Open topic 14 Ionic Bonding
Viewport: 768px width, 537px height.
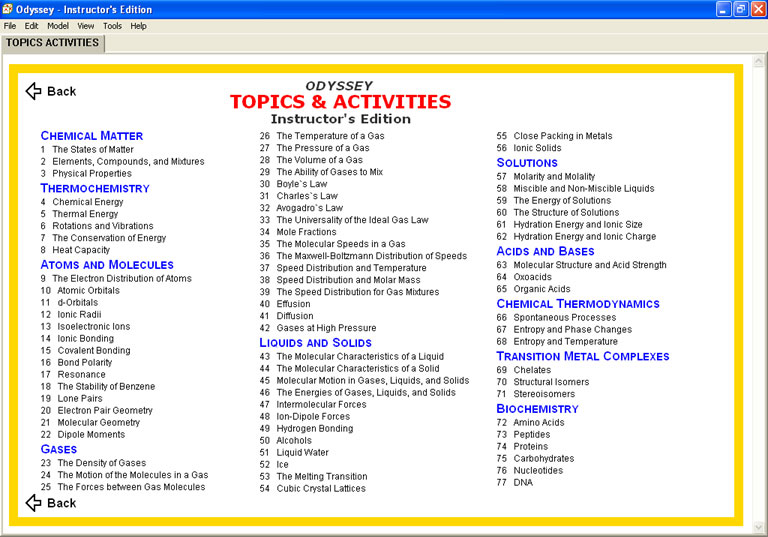pyautogui.click(x=77, y=339)
